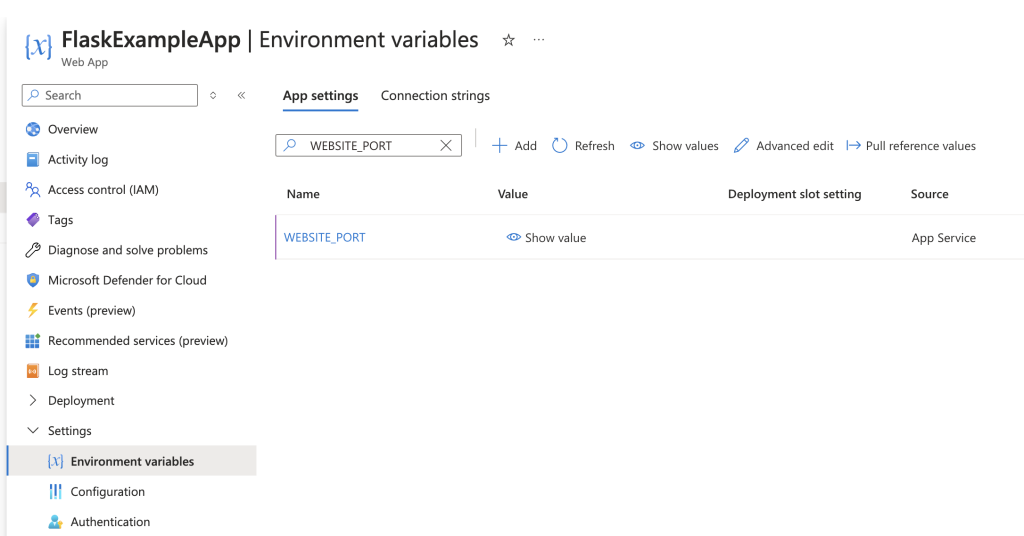Image resolution: width=1024 pixels, height=536 pixels.
Task: Click the Add button label
Action: pos(526,146)
